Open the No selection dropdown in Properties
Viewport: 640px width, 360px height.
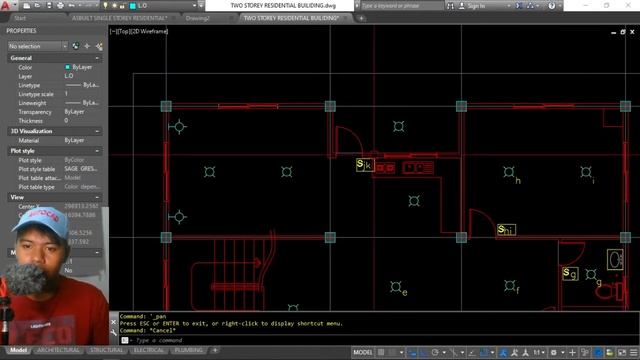[38, 46]
